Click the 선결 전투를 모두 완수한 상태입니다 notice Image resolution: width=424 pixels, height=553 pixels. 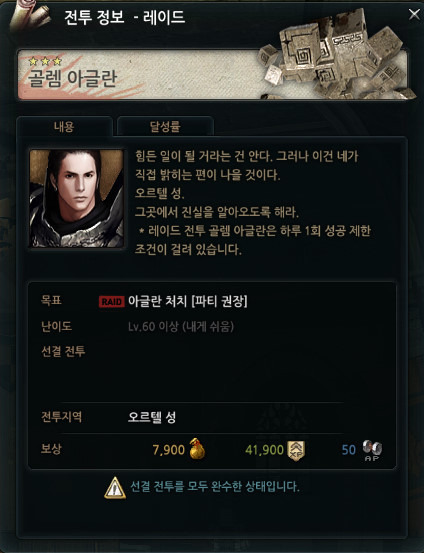215,487
